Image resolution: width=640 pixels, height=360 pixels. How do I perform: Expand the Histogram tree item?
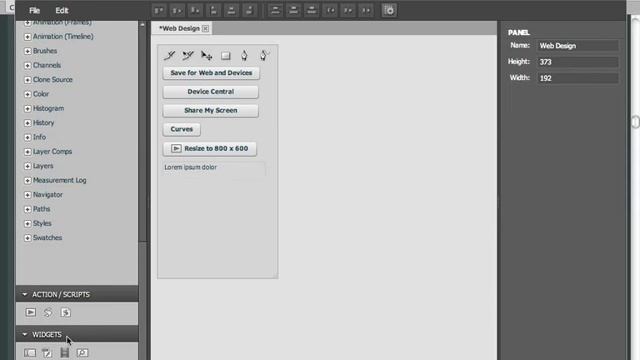coord(27,109)
